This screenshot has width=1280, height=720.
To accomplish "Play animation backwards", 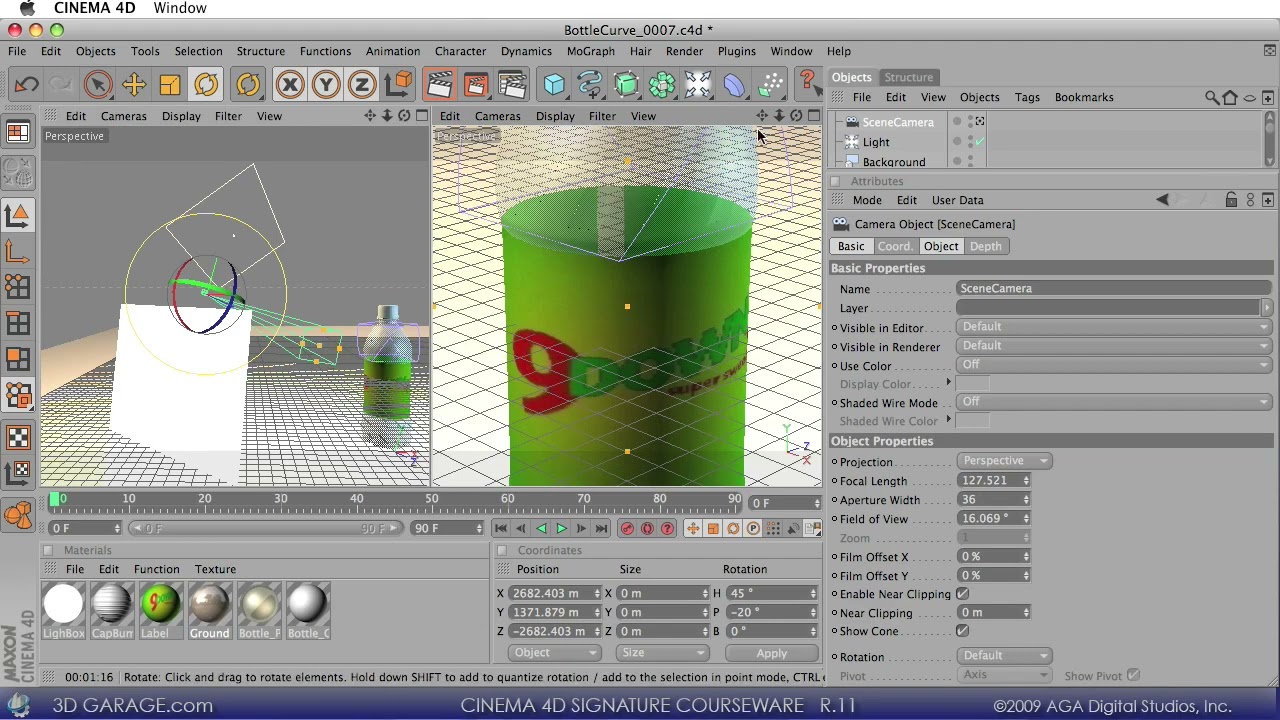I will (x=541, y=528).
